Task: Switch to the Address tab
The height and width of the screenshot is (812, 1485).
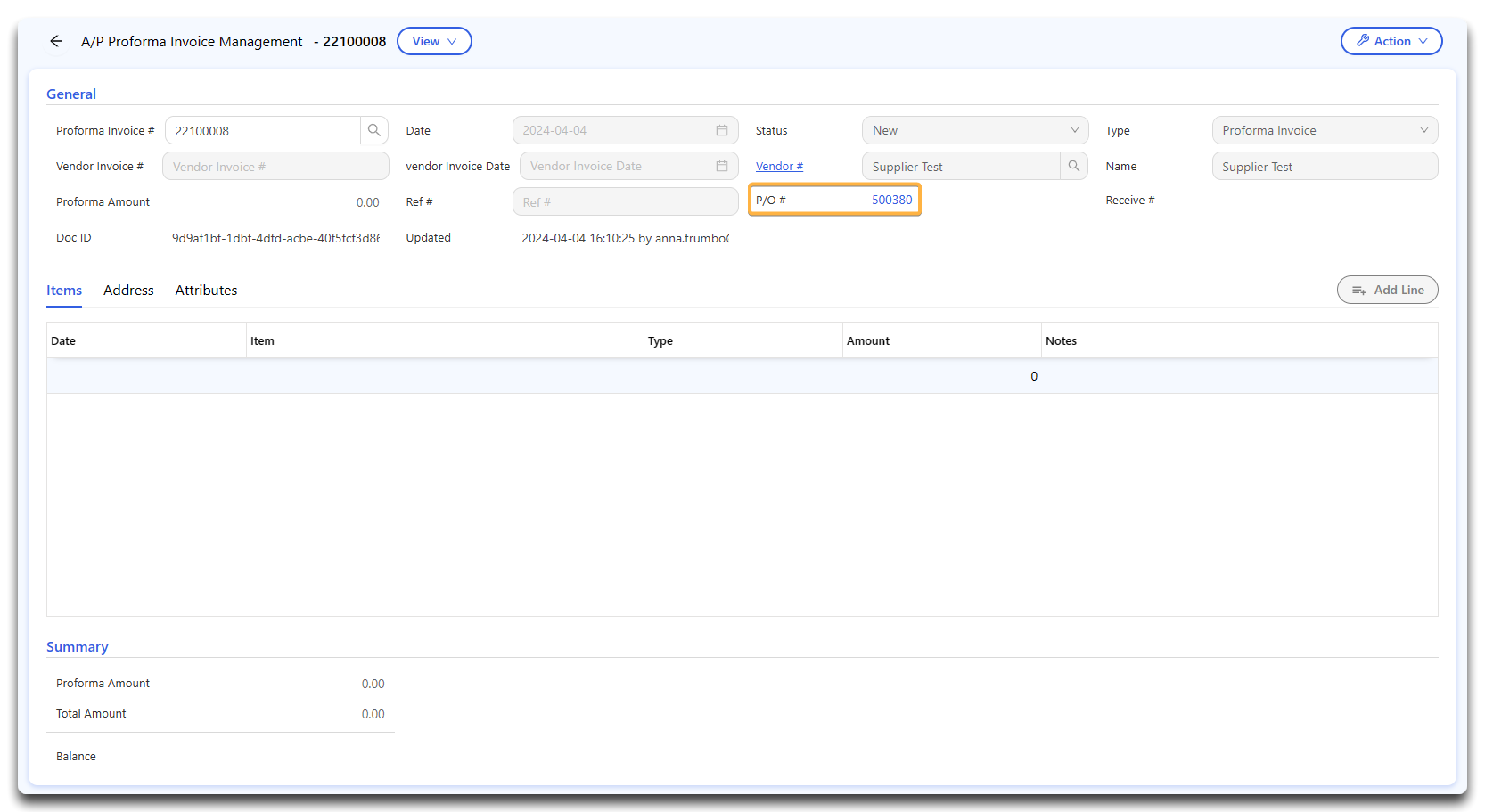Action: (128, 290)
